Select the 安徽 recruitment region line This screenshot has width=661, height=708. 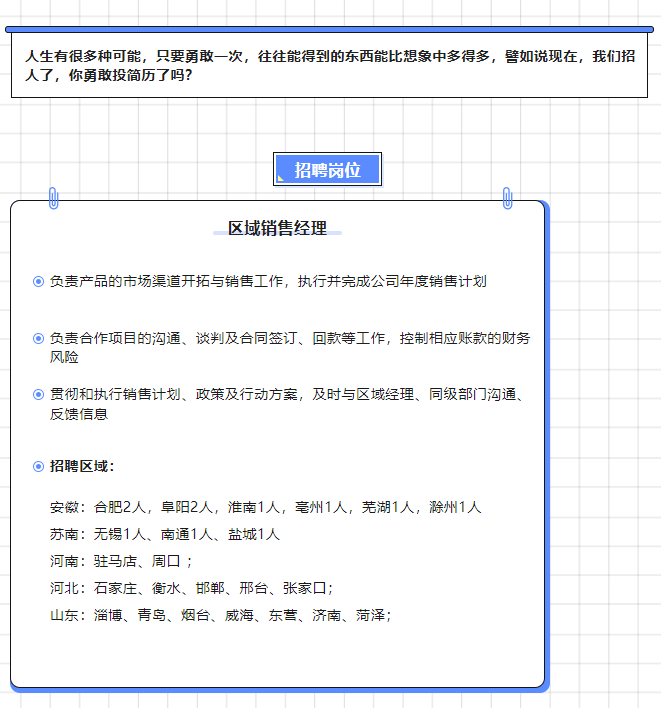(265, 507)
